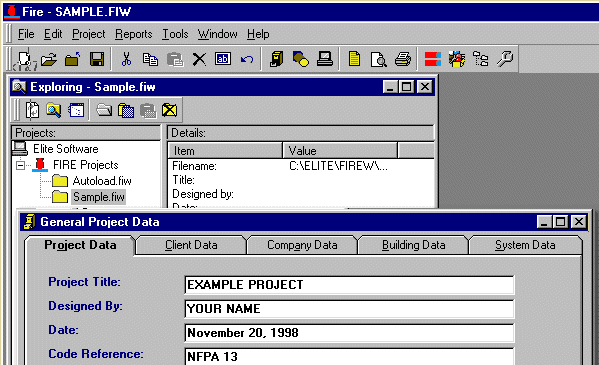
Task: Select Sample.fiw in the Projects tree
Action: click(x=99, y=197)
